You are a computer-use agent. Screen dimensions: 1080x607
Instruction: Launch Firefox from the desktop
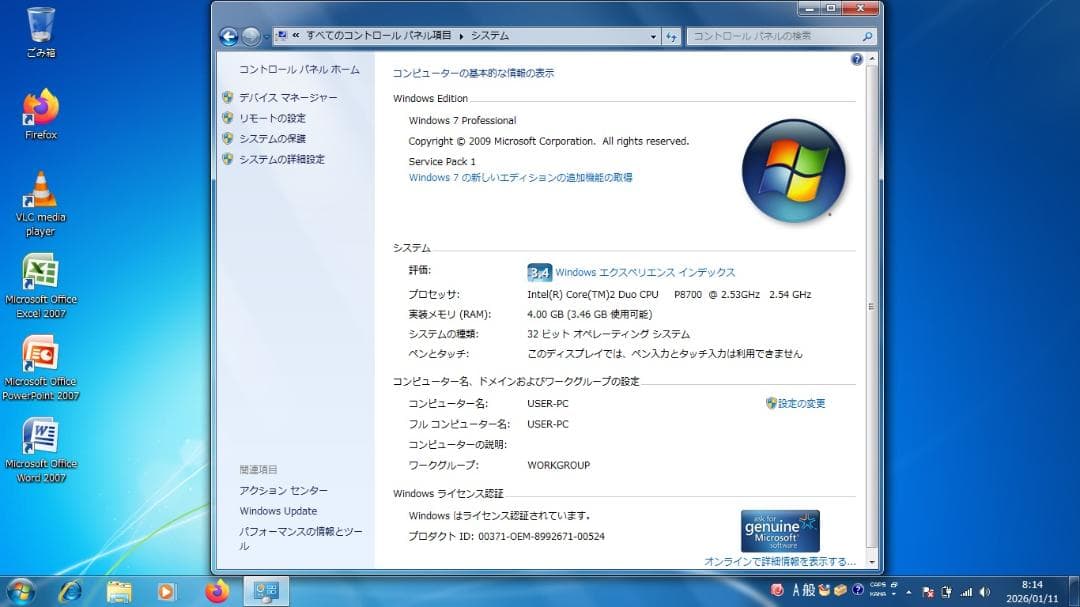click(39, 110)
